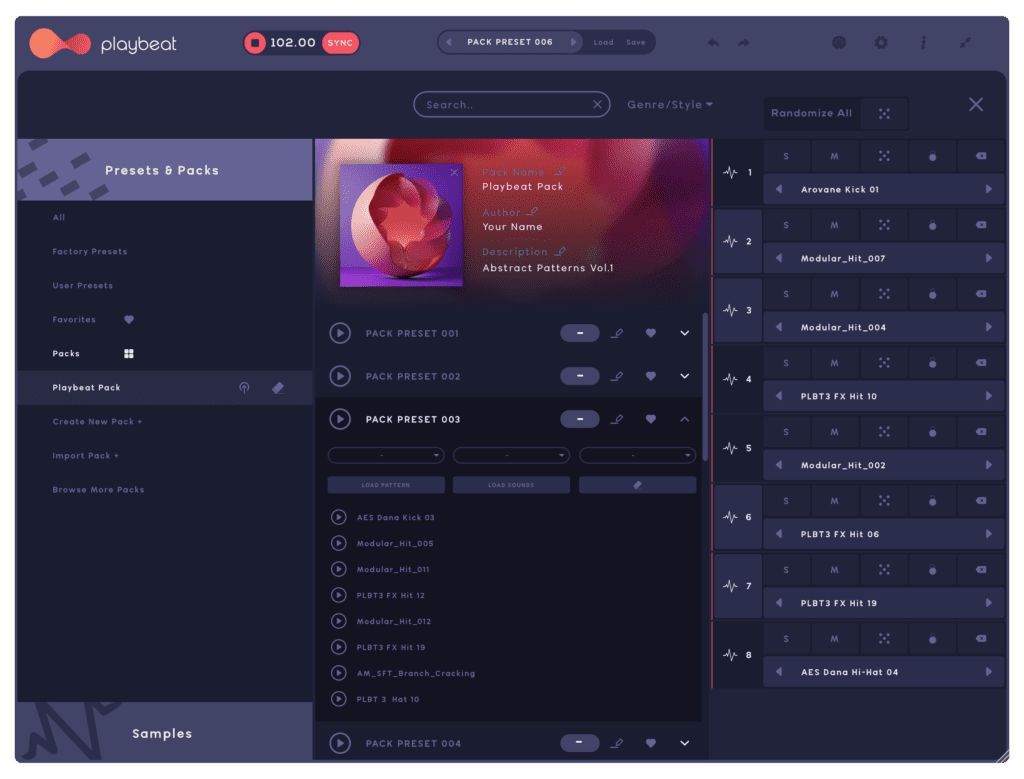Image resolution: width=1024 pixels, height=779 pixels.
Task: Expand PACK PRESET 002 chevron
Action: tap(684, 376)
